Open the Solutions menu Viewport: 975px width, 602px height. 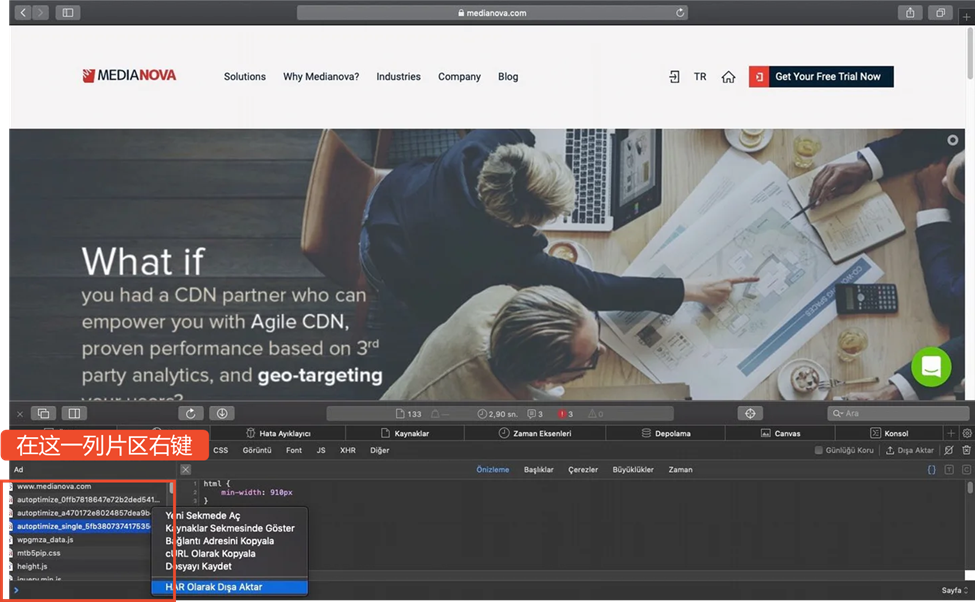244,76
